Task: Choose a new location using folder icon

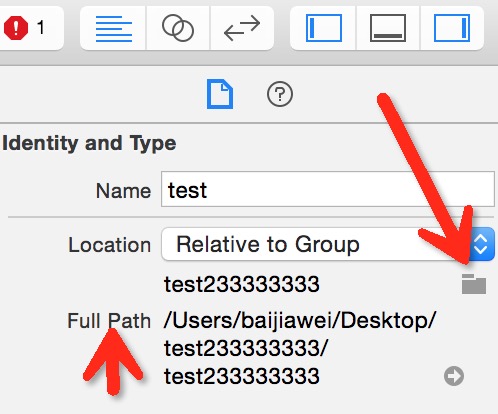Action: 474,284
